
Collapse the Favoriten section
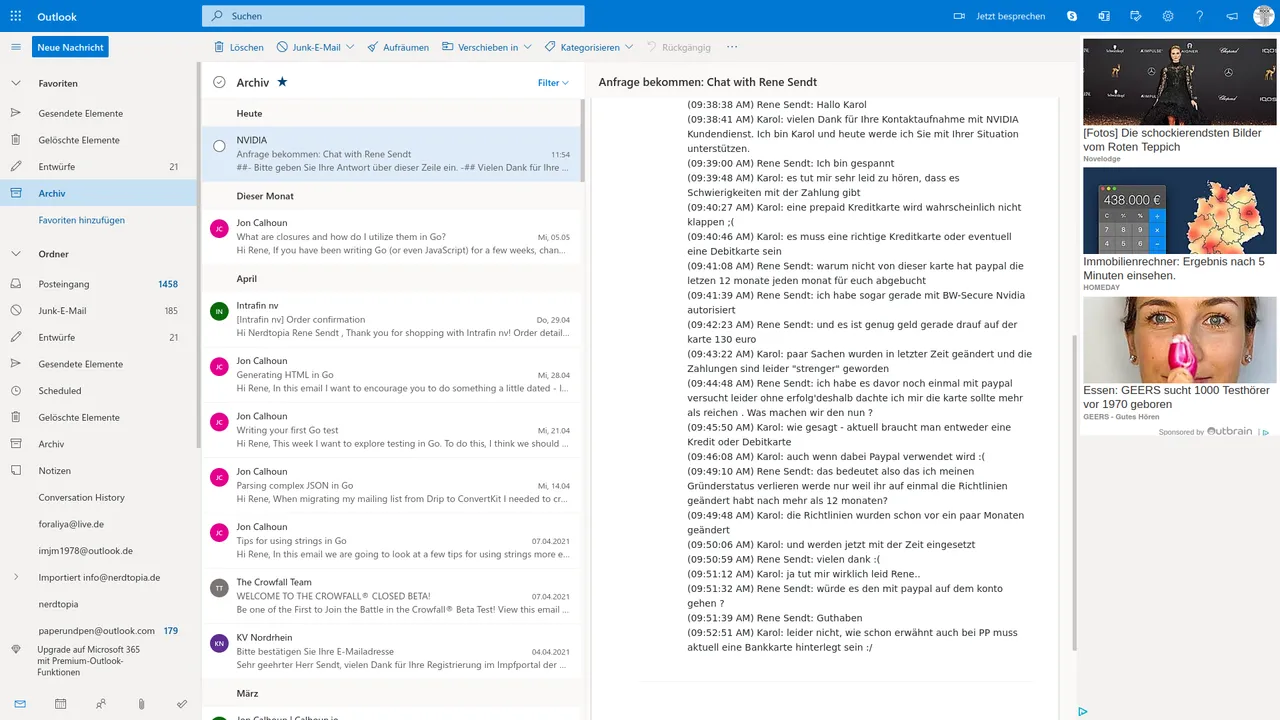(x=16, y=83)
